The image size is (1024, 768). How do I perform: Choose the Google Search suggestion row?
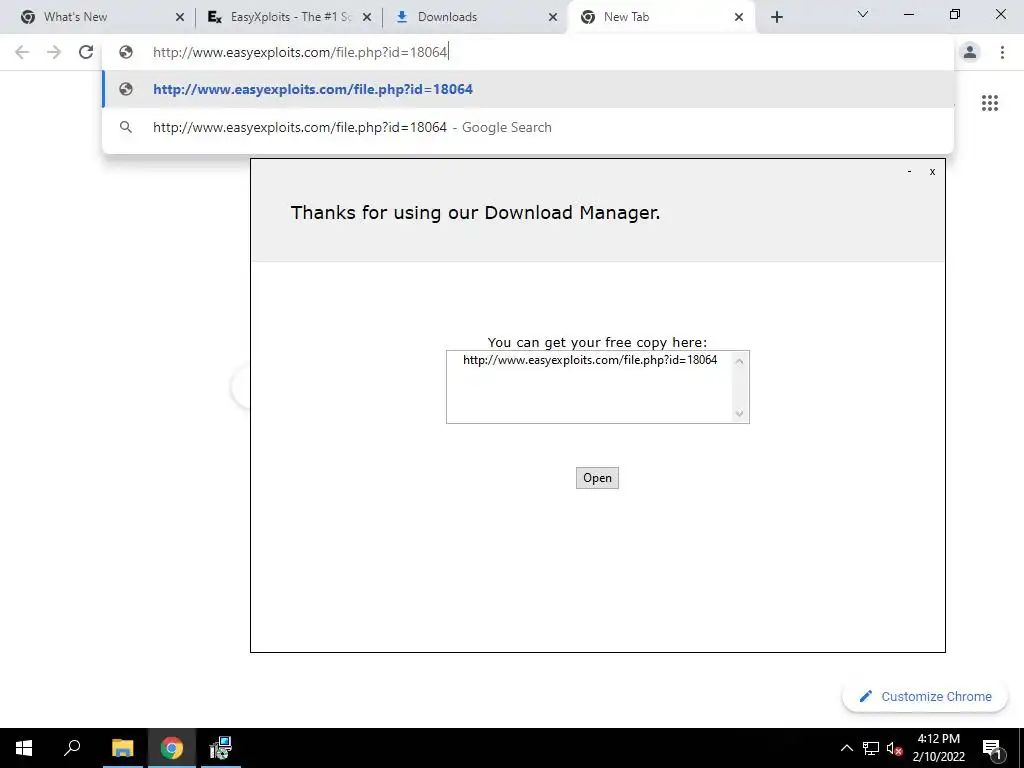pos(528,127)
